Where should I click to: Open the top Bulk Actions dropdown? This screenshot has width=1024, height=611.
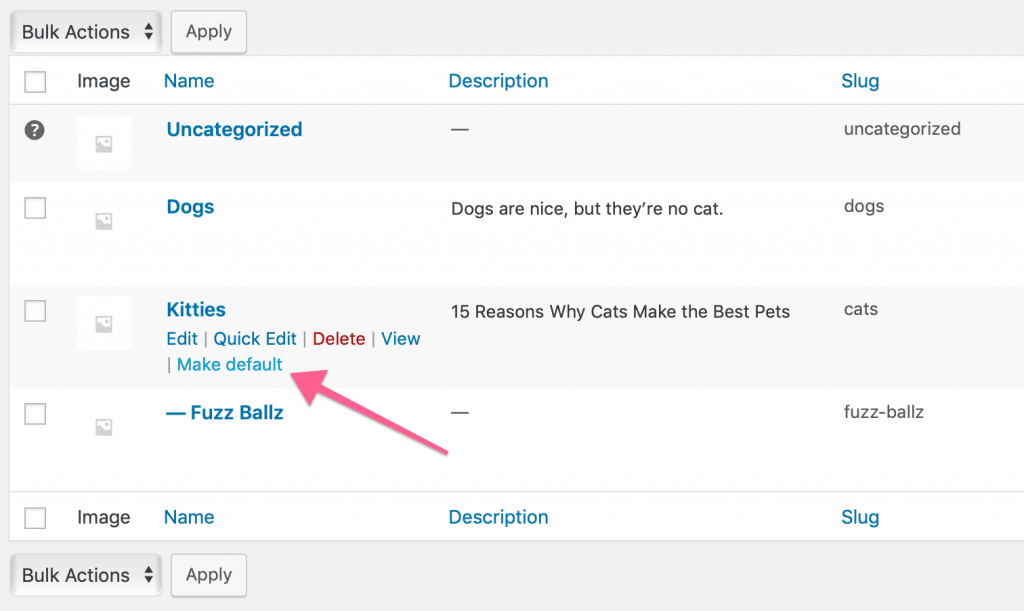coord(86,32)
